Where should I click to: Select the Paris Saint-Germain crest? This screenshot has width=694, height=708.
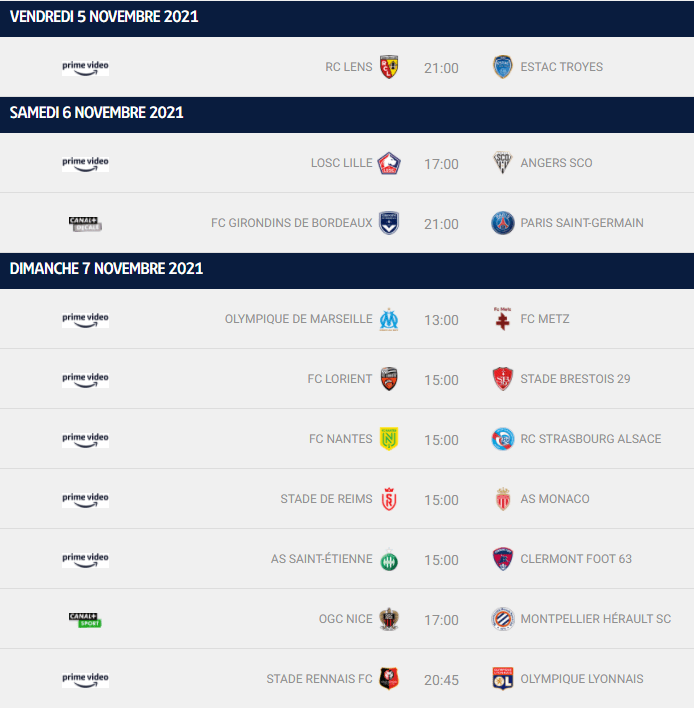point(503,223)
